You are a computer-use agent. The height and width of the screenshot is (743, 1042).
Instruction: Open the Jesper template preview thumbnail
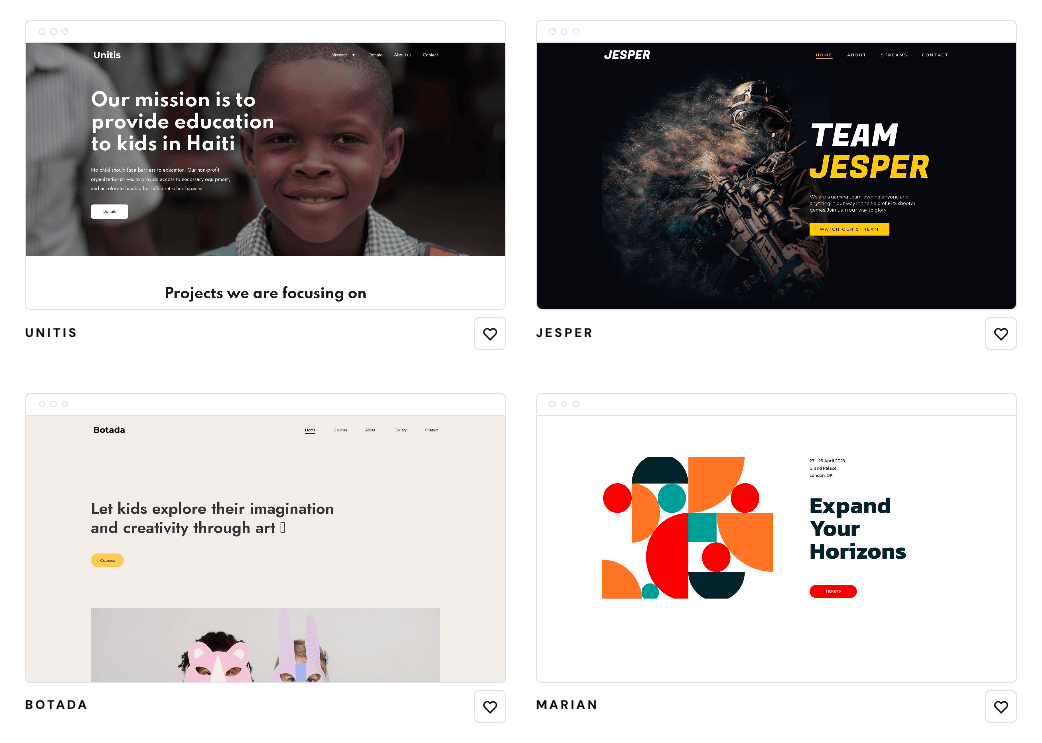pyautogui.click(x=776, y=165)
